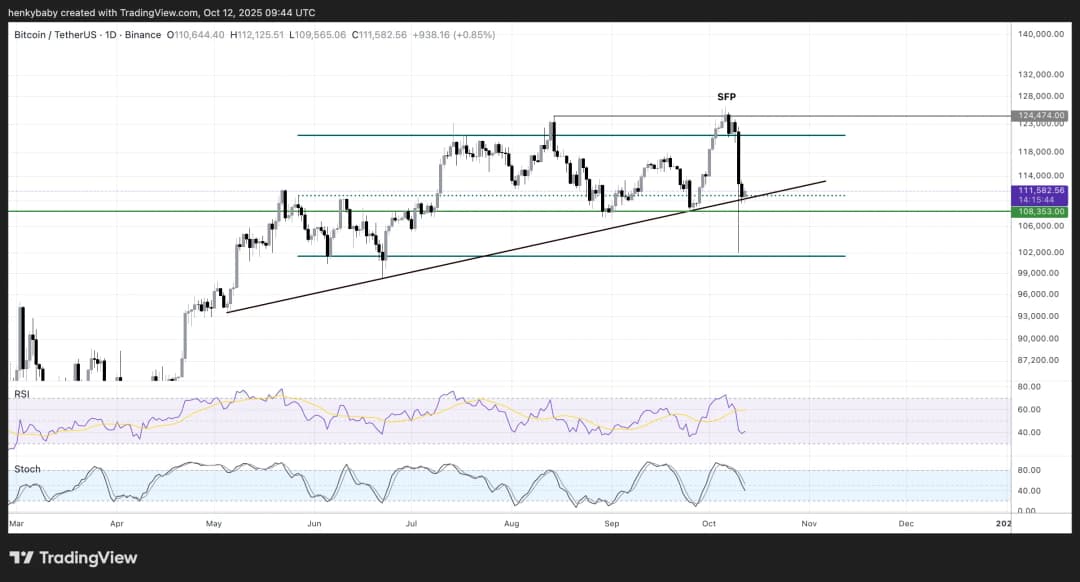The height and width of the screenshot is (582, 1080).
Task: Click the 140,000.00 price axis label
Action: point(1041,34)
